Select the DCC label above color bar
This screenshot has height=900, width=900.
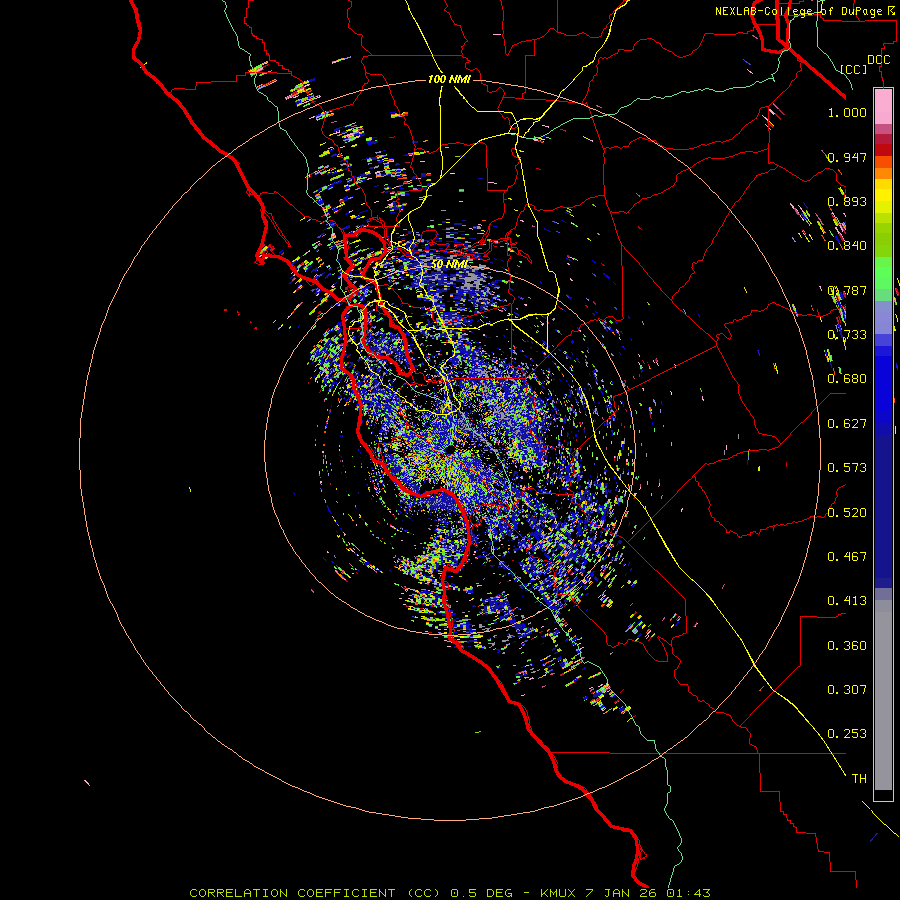point(878,60)
